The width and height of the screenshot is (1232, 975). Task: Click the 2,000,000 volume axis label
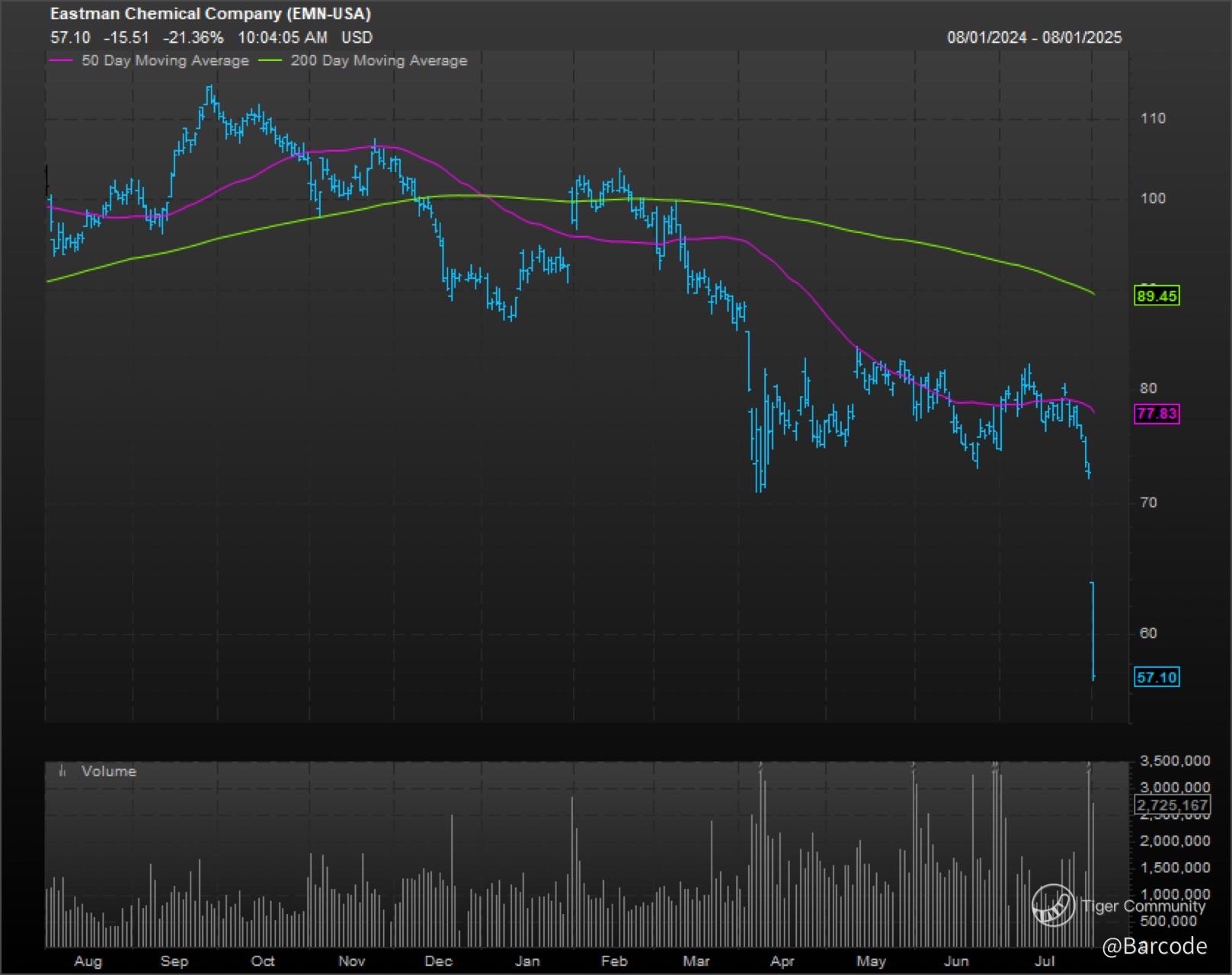[1175, 841]
